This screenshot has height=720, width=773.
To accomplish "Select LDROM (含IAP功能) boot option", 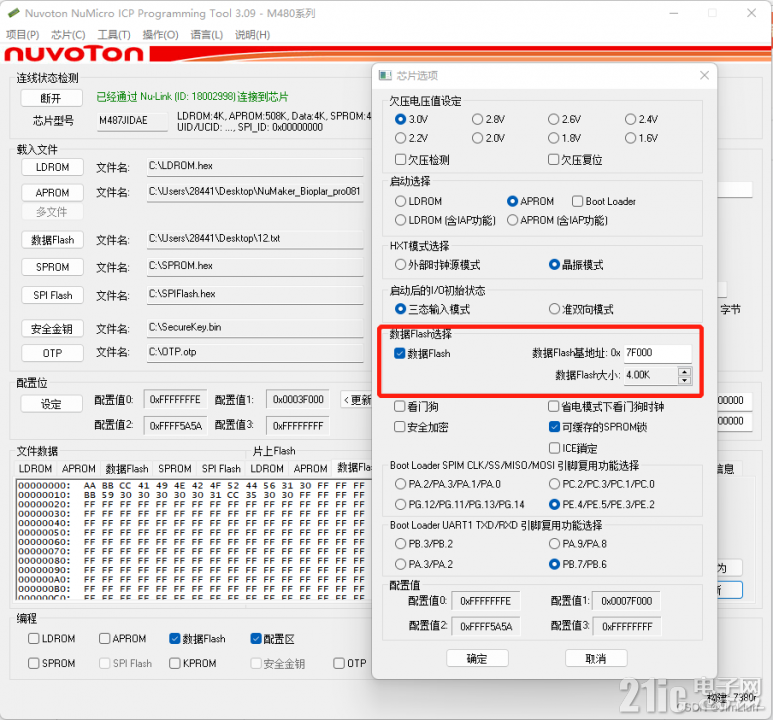I will click(x=445, y=220).
